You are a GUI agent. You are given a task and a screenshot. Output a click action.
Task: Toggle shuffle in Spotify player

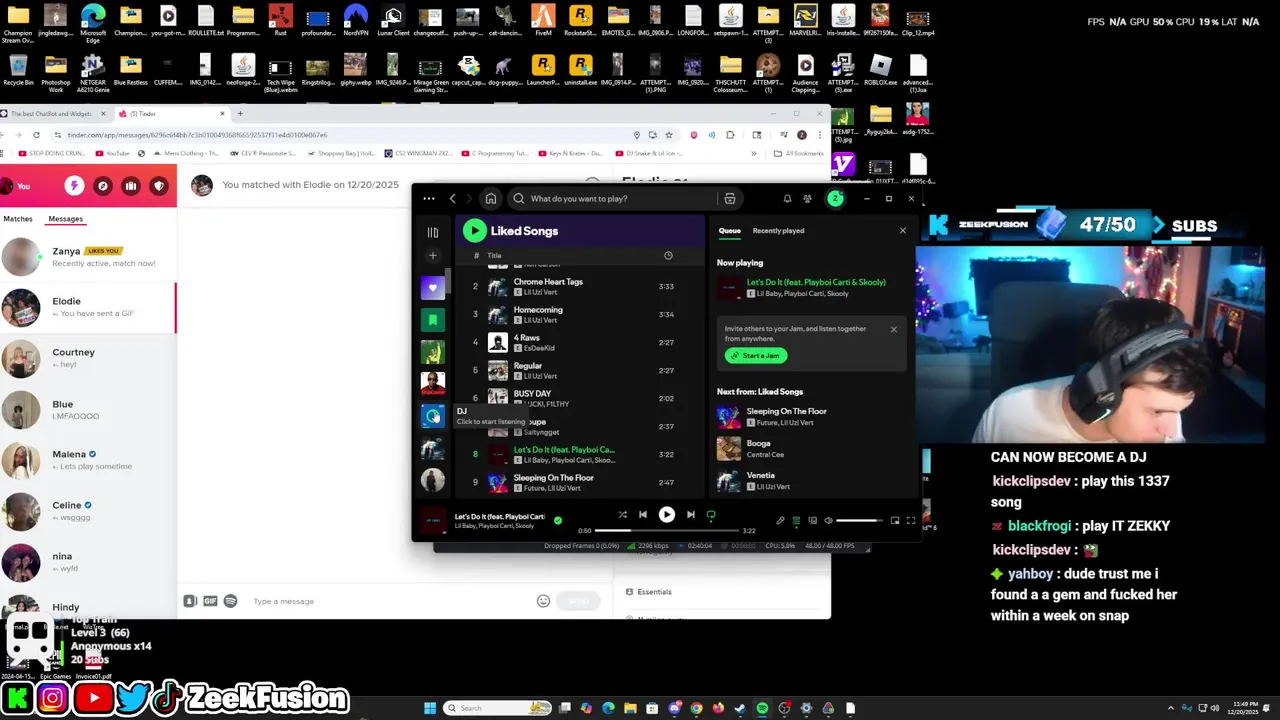click(622, 515)
